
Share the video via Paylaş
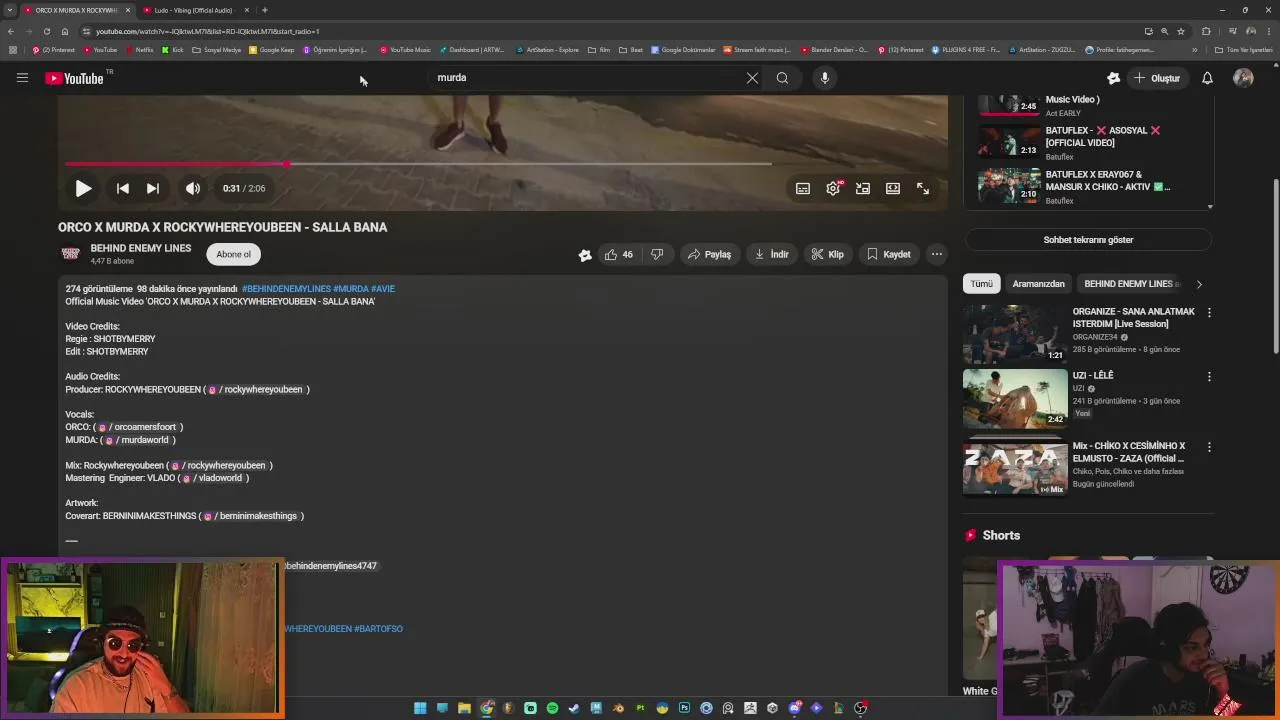710,254
